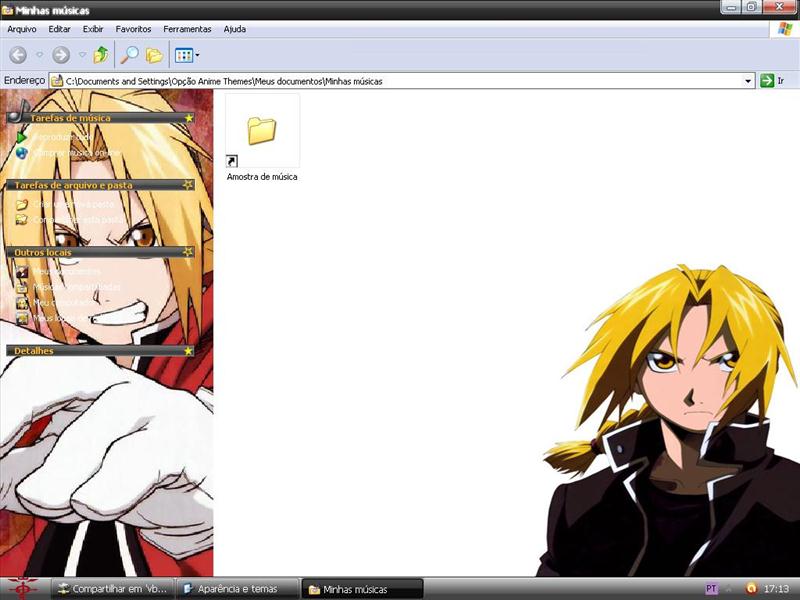Click the green play-all music icon
Screen dimensions: 800x600
(21, 137)
